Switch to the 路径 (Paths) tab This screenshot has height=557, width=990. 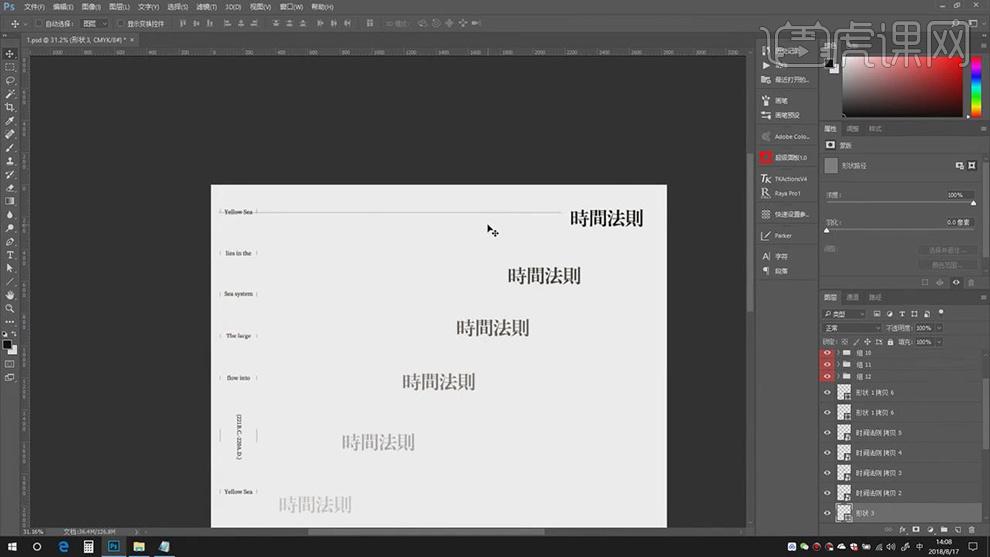(x=875, y=297)
